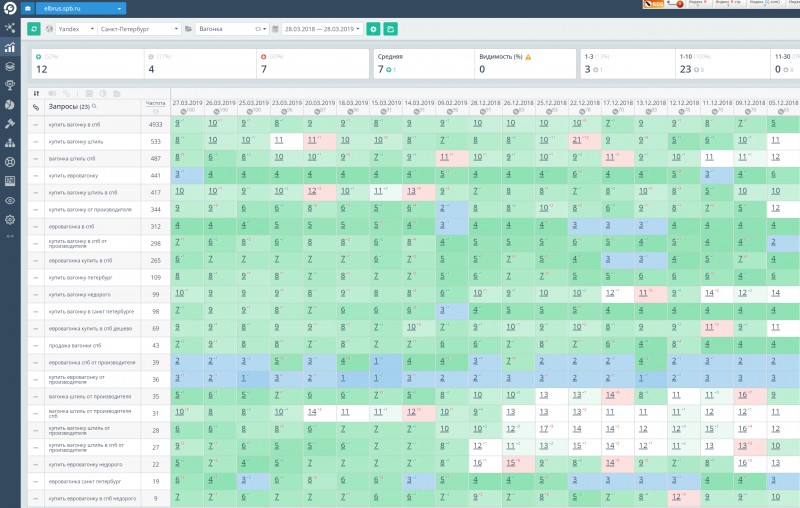Toggle dash marker for row frequency 312
The height and width of the screenshot is (508, 800).
[x=36, y=226]
